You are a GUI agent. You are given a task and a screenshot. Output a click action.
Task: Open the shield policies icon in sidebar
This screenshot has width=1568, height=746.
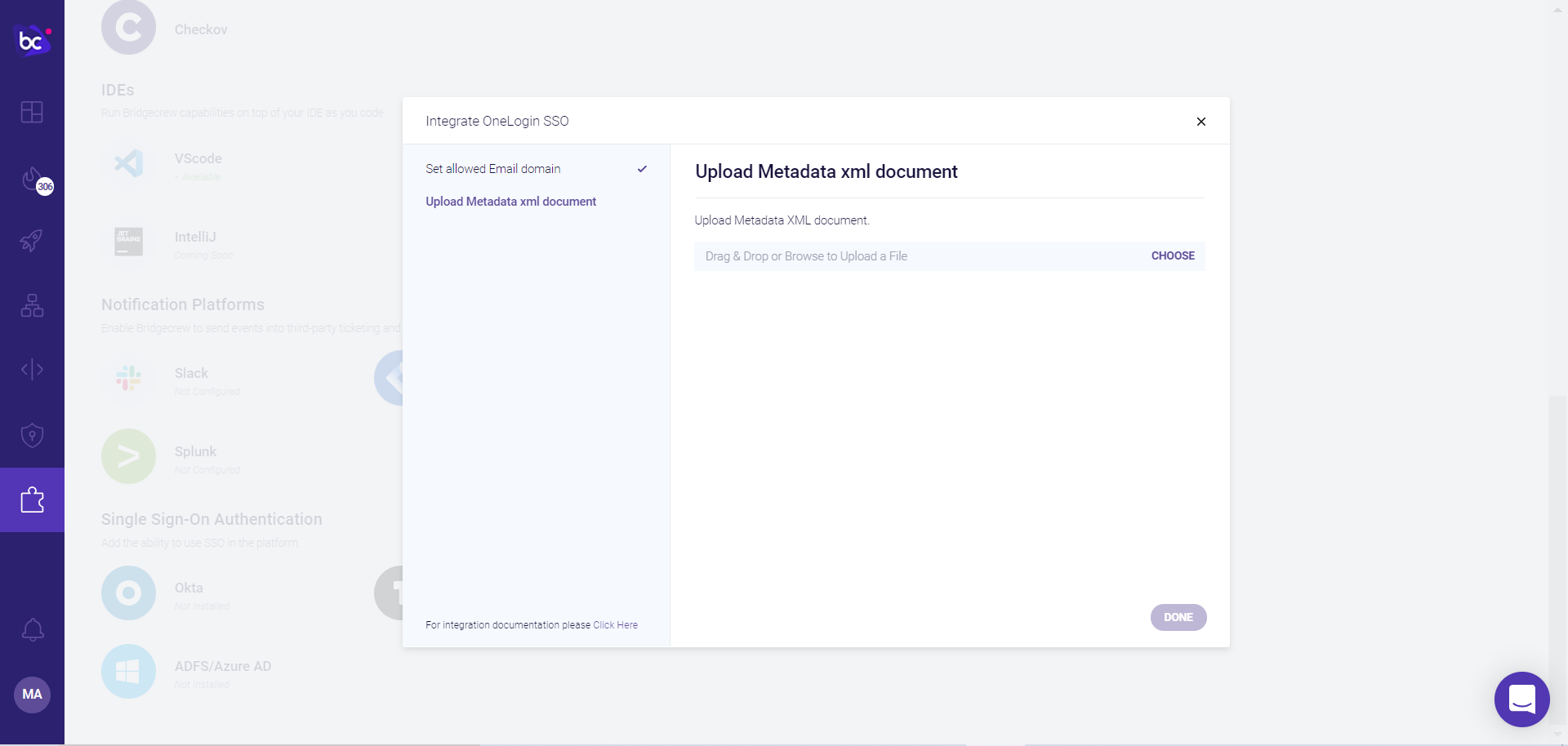pyautogui.click(x=32, y=435)
